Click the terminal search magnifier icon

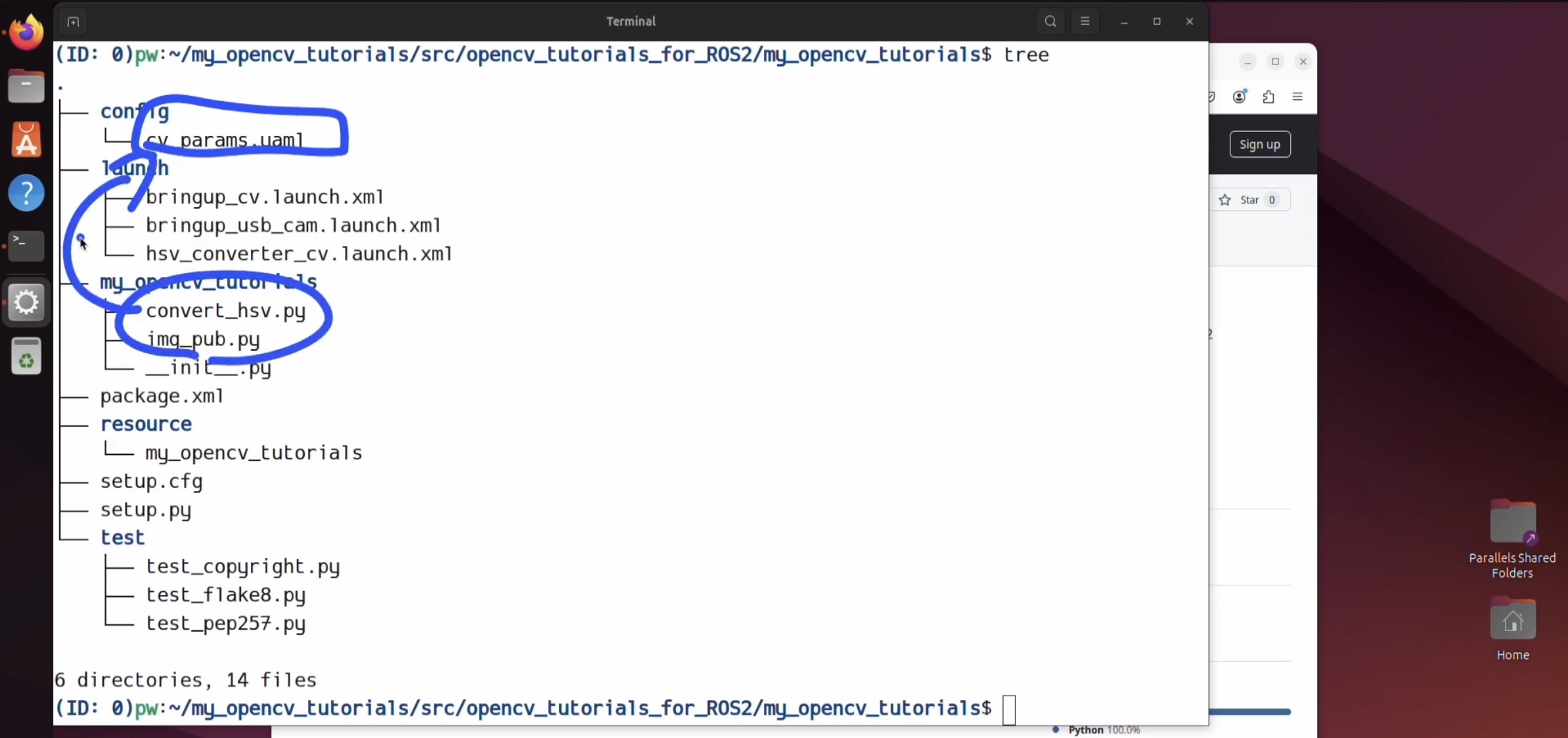[1050, 21]
